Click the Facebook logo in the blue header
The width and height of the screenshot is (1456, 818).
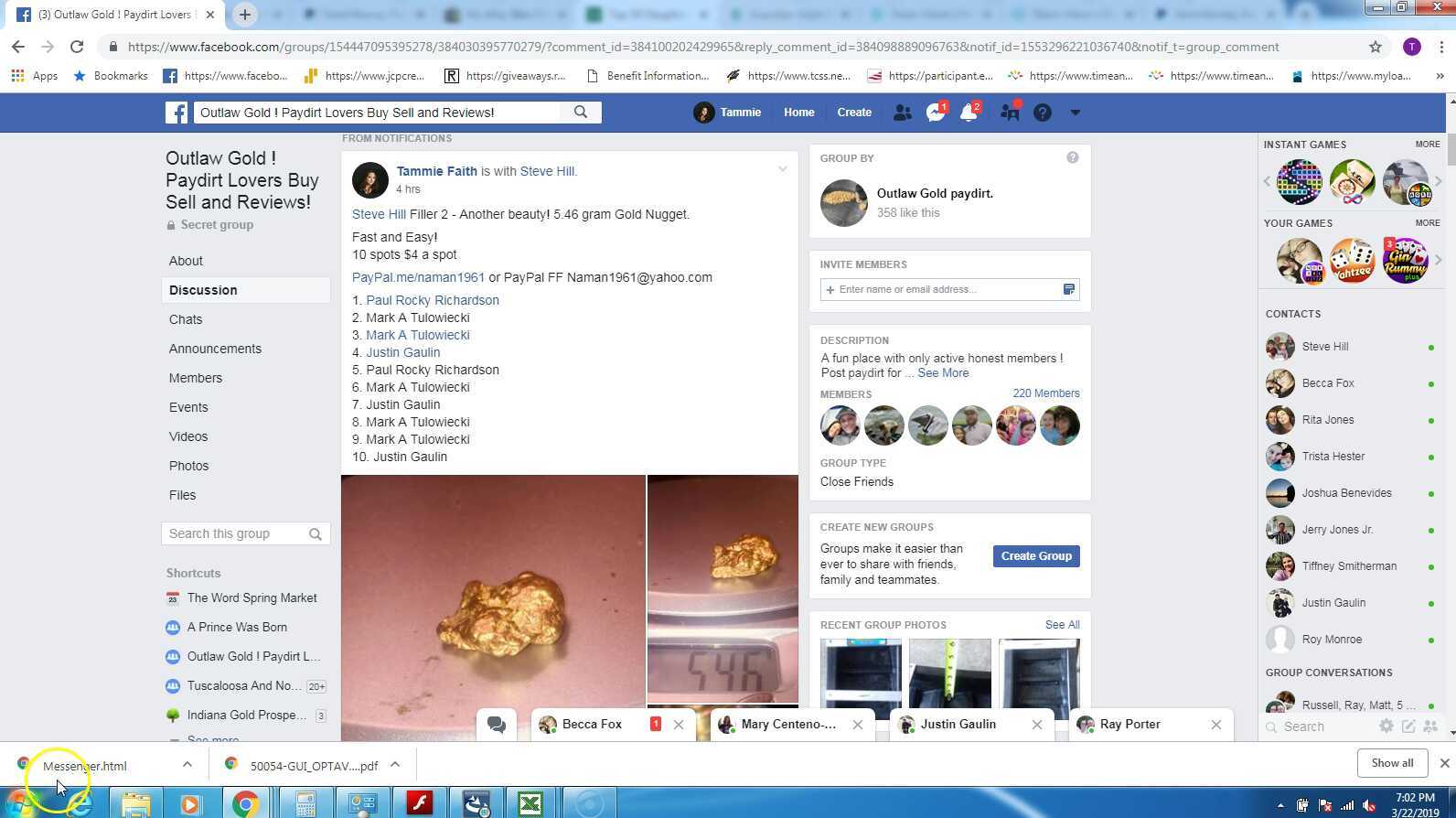177,113
